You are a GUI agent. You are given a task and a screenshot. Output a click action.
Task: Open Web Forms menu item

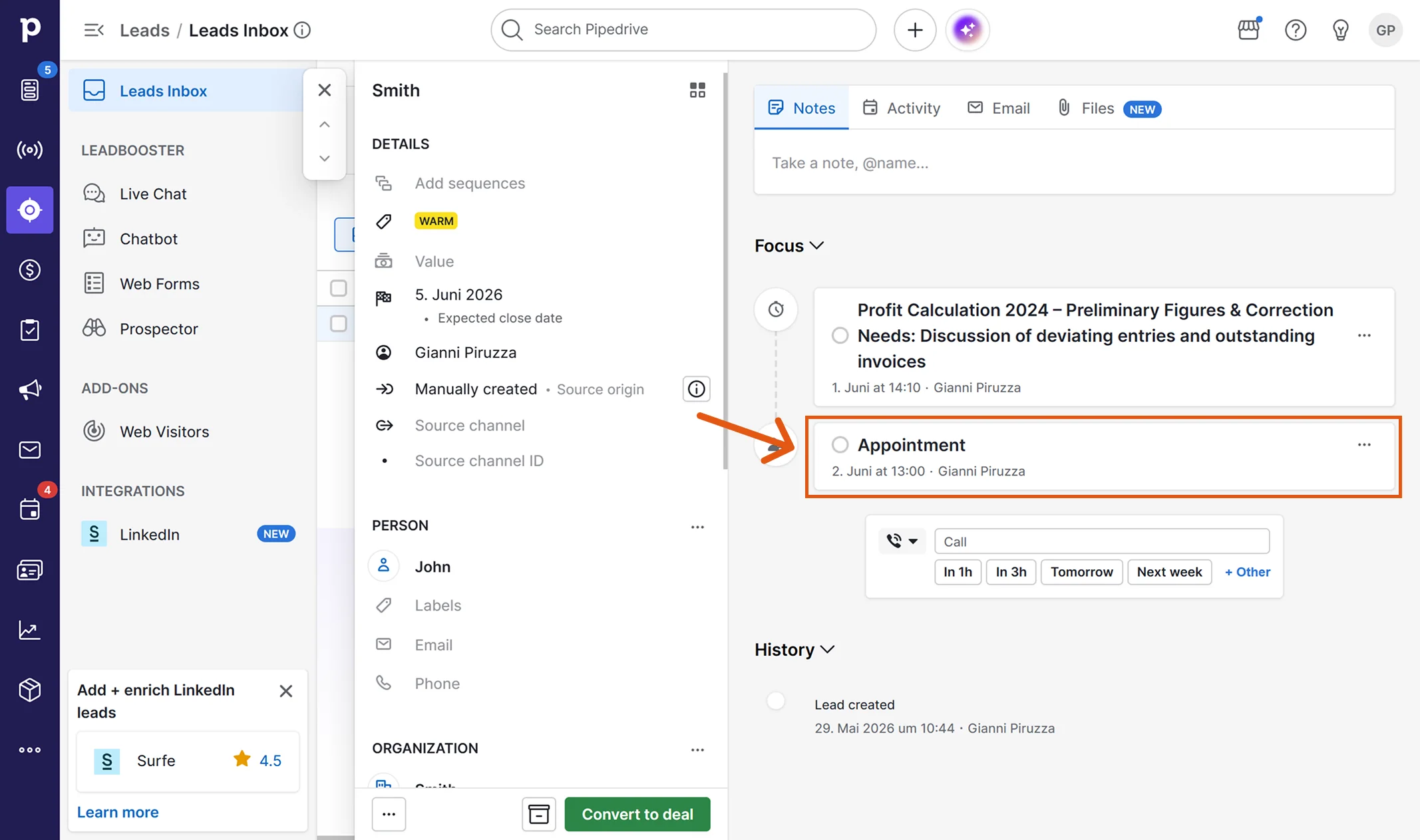coord(160,284)
